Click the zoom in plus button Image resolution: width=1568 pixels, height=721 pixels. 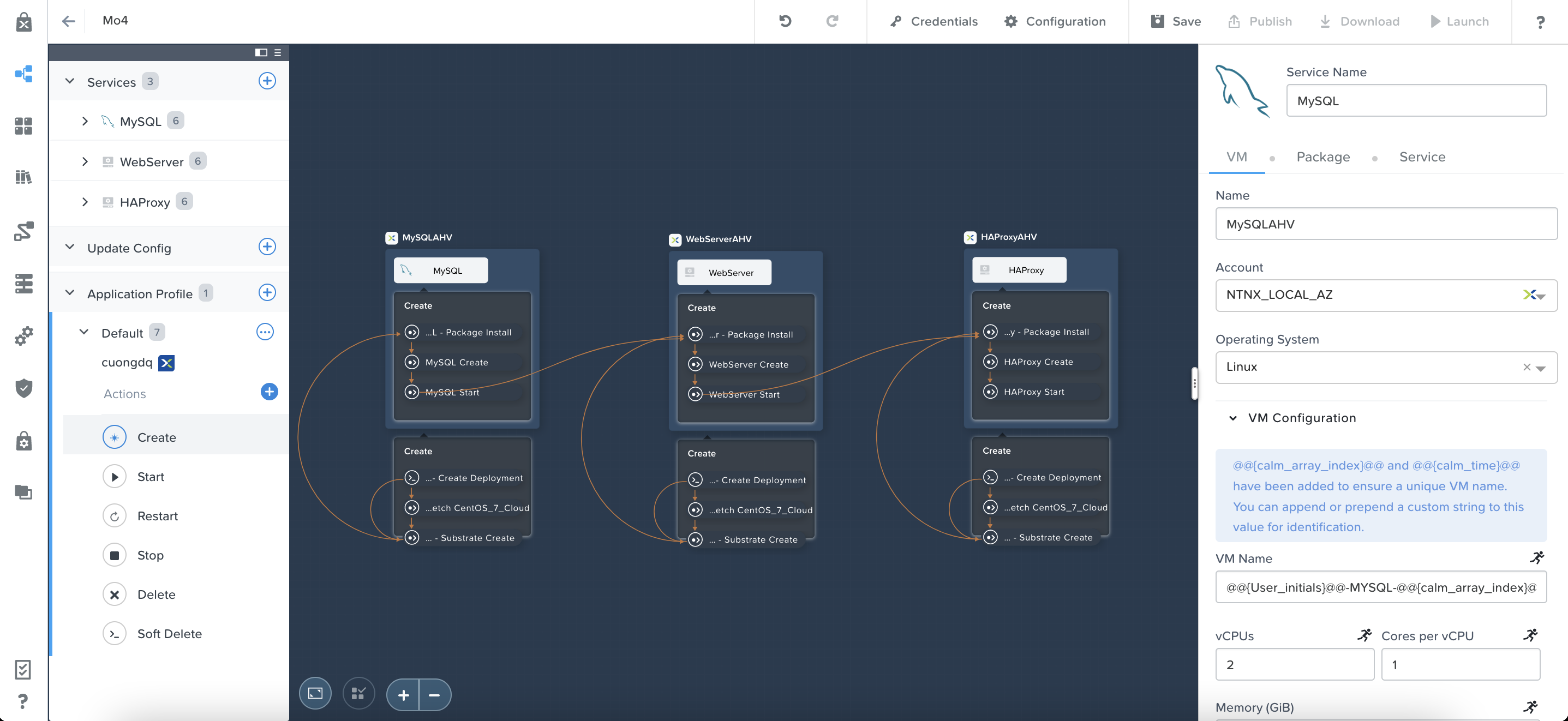click(403, 695)
